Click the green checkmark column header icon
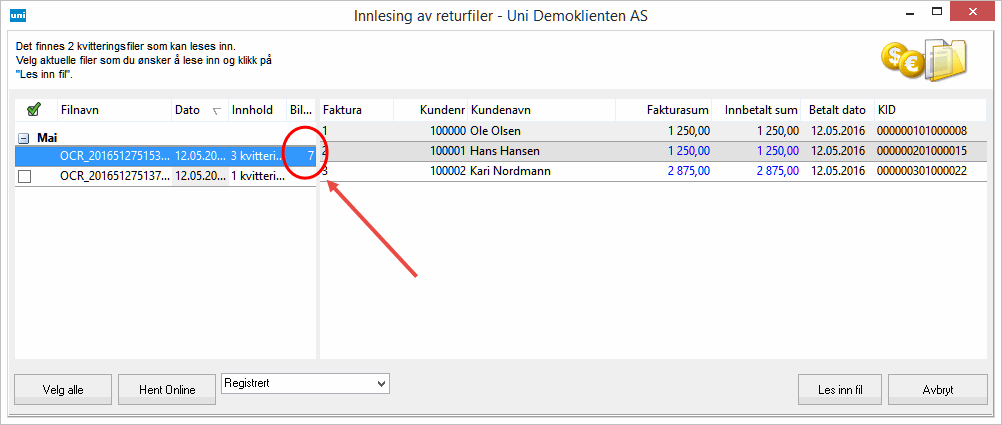 tap(33, 110)
